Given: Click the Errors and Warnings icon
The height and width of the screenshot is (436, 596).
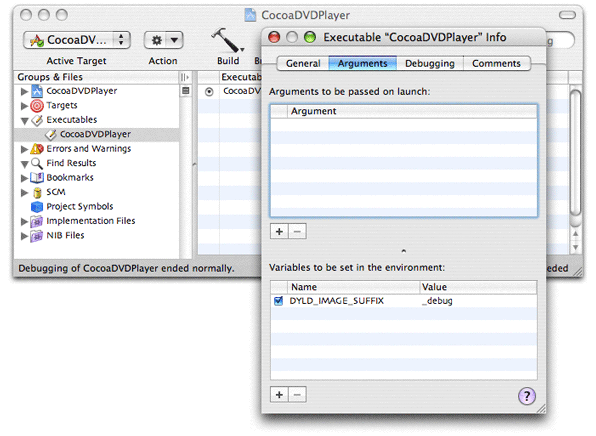Looking at the screenshot, I should tap(37, 149).
